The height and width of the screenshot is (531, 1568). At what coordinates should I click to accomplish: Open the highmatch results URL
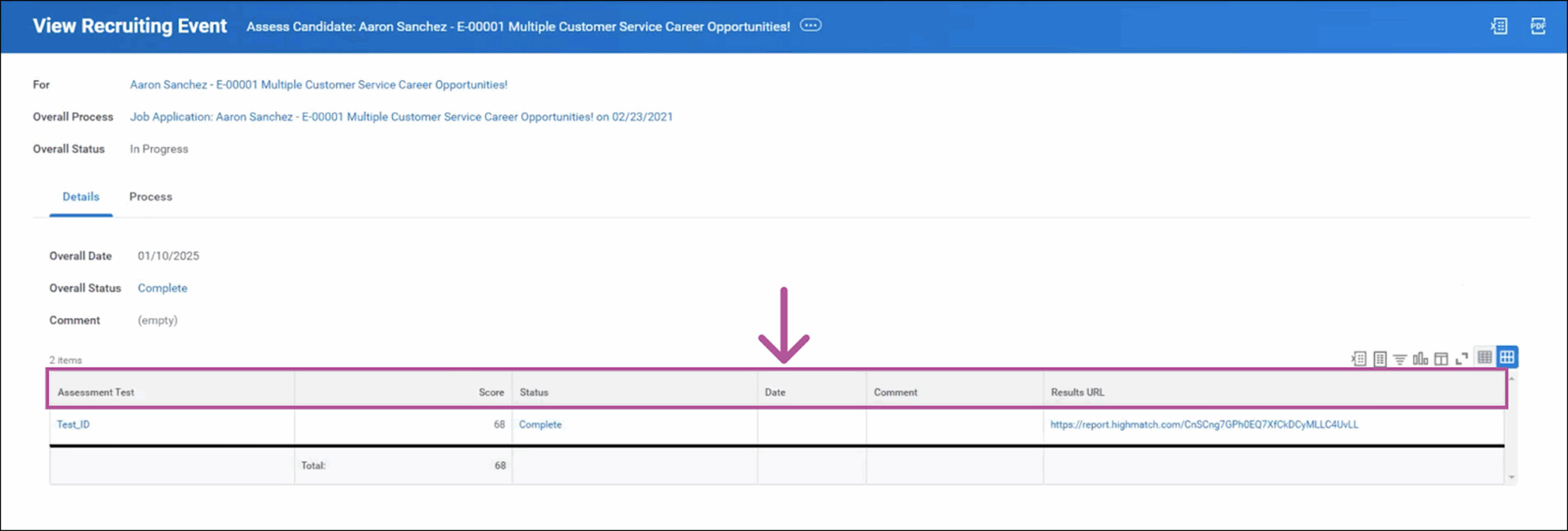[1204, 424]
